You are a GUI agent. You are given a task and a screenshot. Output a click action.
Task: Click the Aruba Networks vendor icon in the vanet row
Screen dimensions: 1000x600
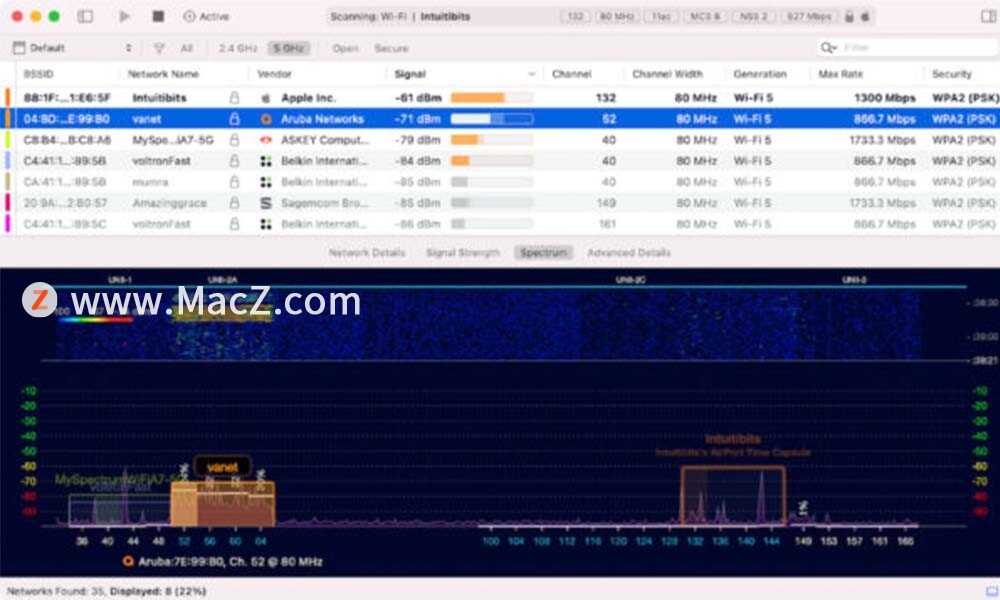coord(266,119)
